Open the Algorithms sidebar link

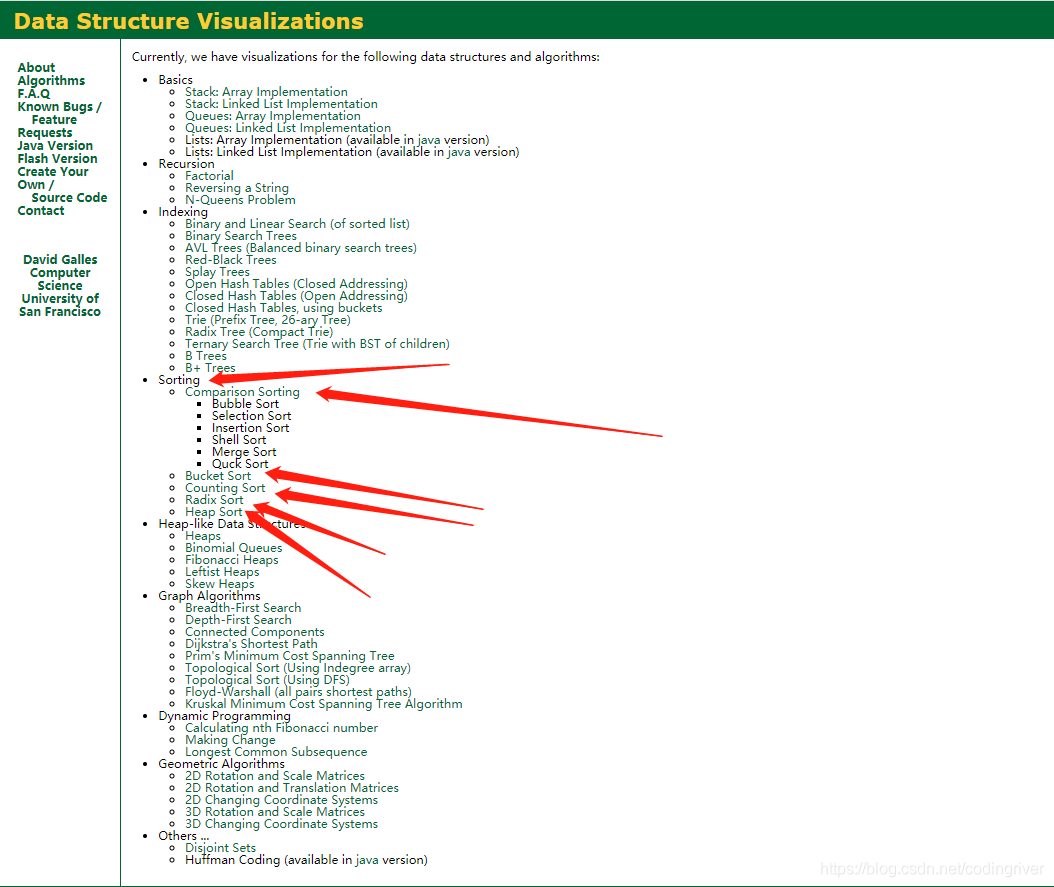click(x=51, y=81)
